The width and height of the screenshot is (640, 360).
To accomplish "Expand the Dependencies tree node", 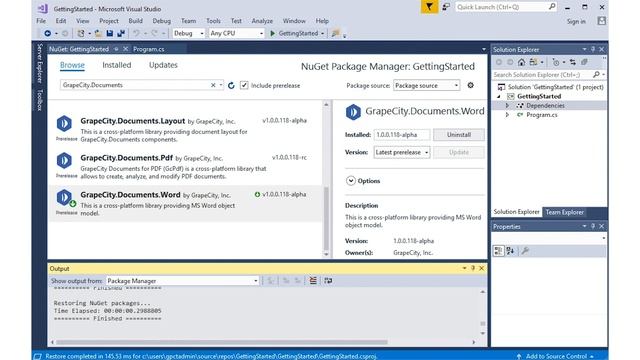I will click(507, 105).
